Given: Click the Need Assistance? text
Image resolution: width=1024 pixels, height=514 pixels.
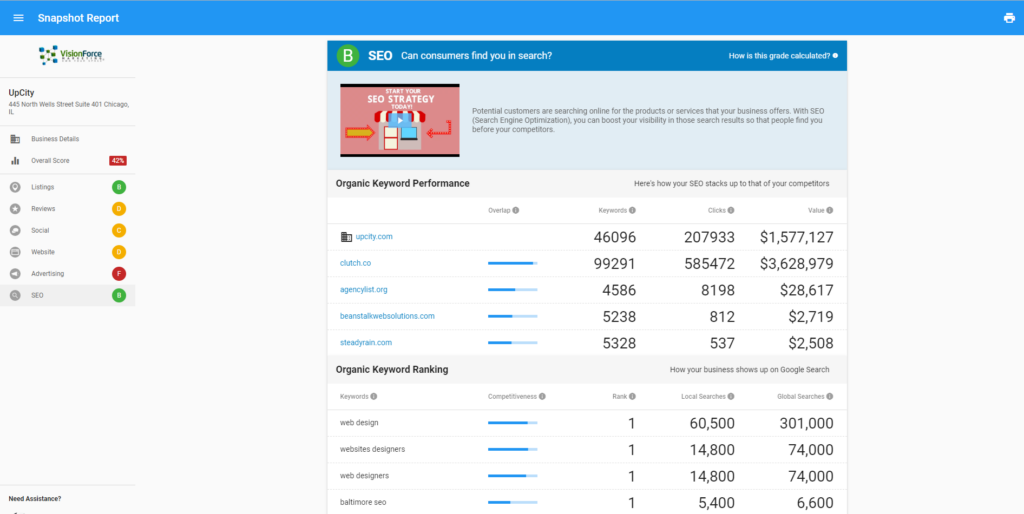Looking at the screenshot, I should (35, 499).
